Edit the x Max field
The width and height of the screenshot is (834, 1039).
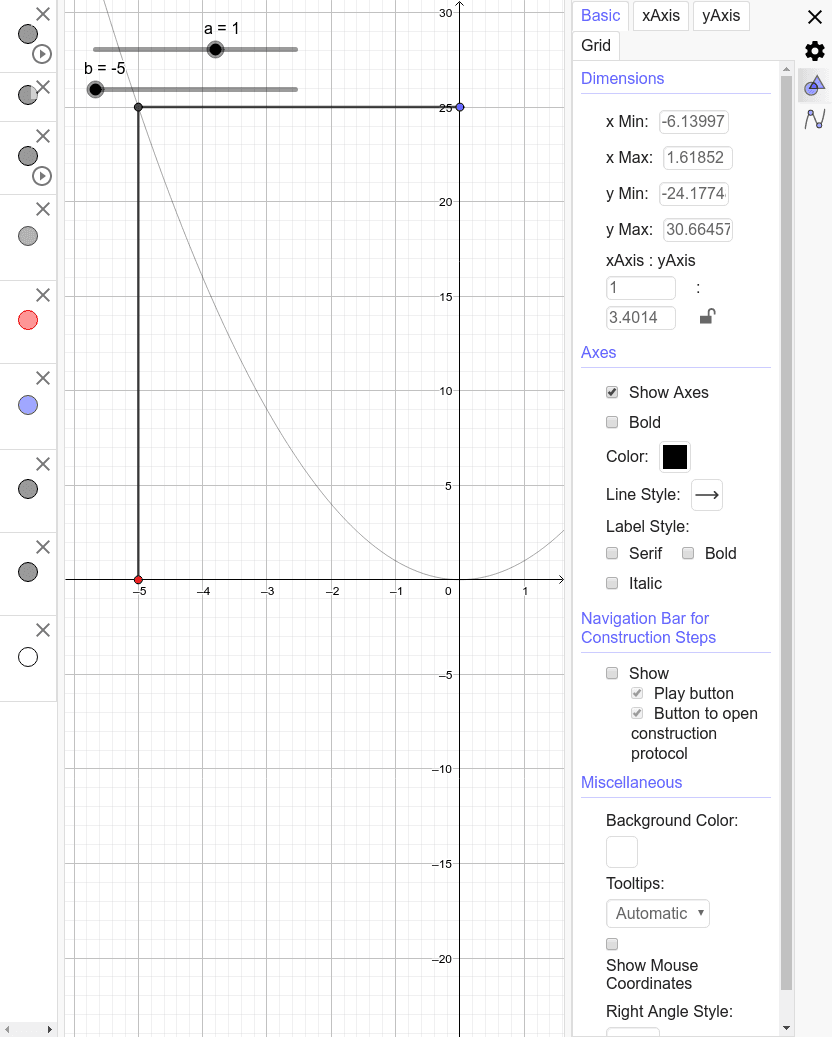click(x=698, y=158)
